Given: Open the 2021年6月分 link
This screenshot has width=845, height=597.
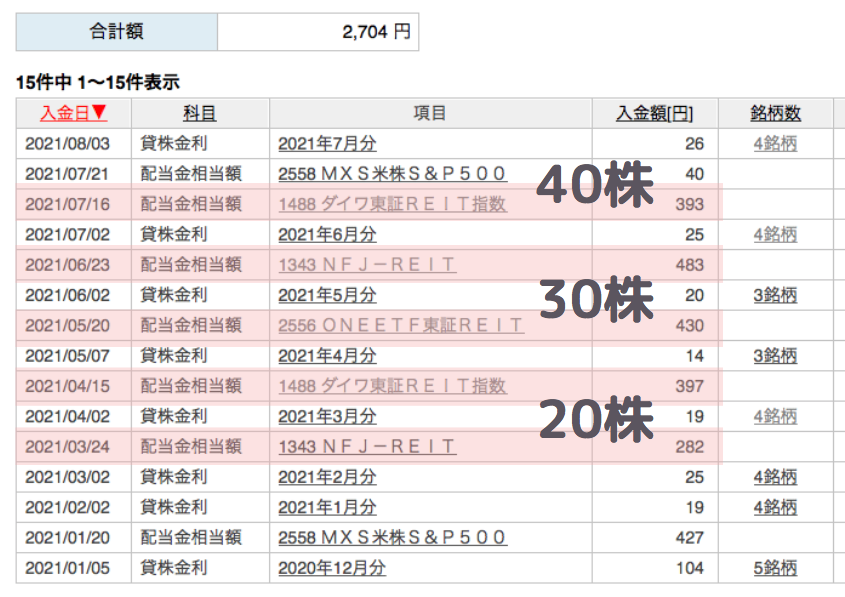Looking at the screenshot, I should (327, 234).
